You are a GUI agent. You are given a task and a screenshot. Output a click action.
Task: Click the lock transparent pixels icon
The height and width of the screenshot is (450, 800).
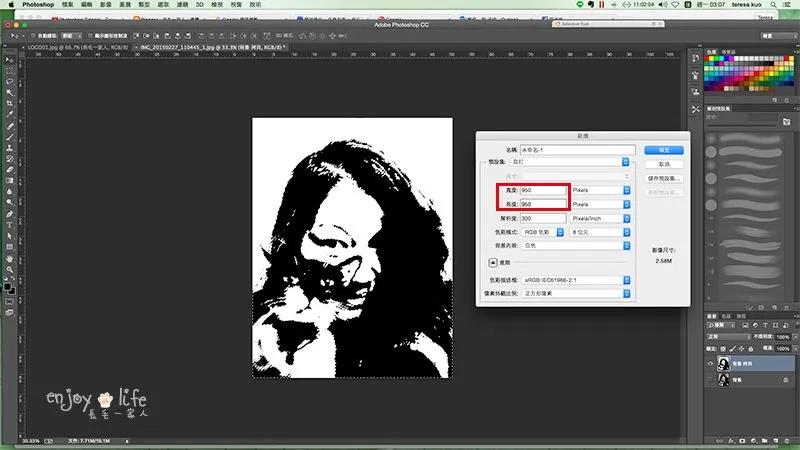coord(723,349)
